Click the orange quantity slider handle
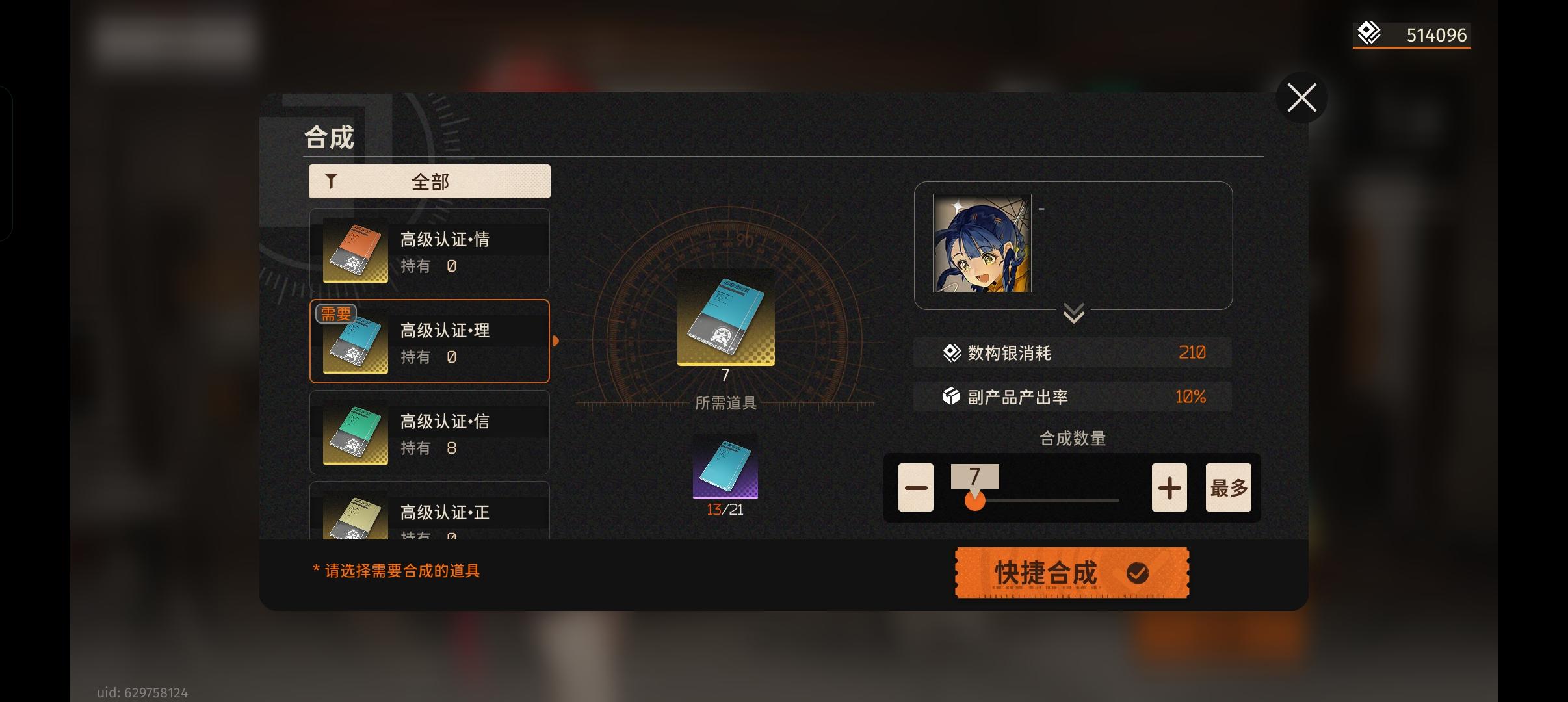The width and height of the screenshot is (1568, 702). [x=974, y=500]
